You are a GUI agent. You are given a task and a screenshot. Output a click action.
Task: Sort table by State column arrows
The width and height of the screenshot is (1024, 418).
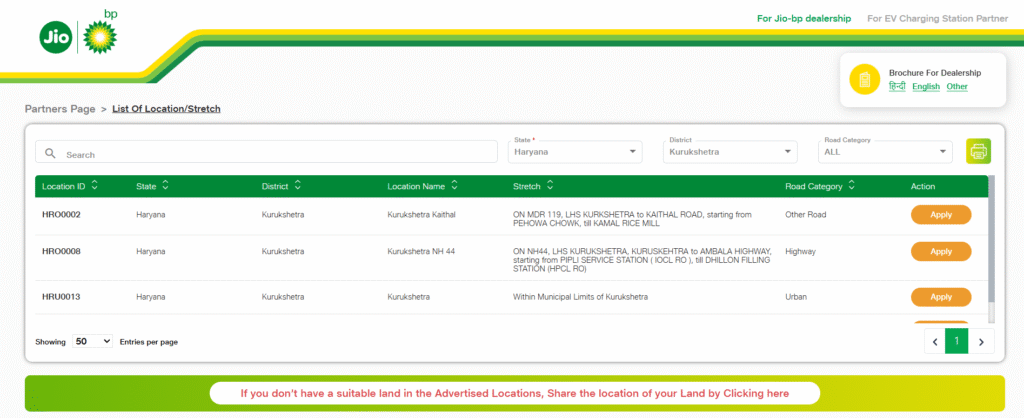[x=165, y=186]
